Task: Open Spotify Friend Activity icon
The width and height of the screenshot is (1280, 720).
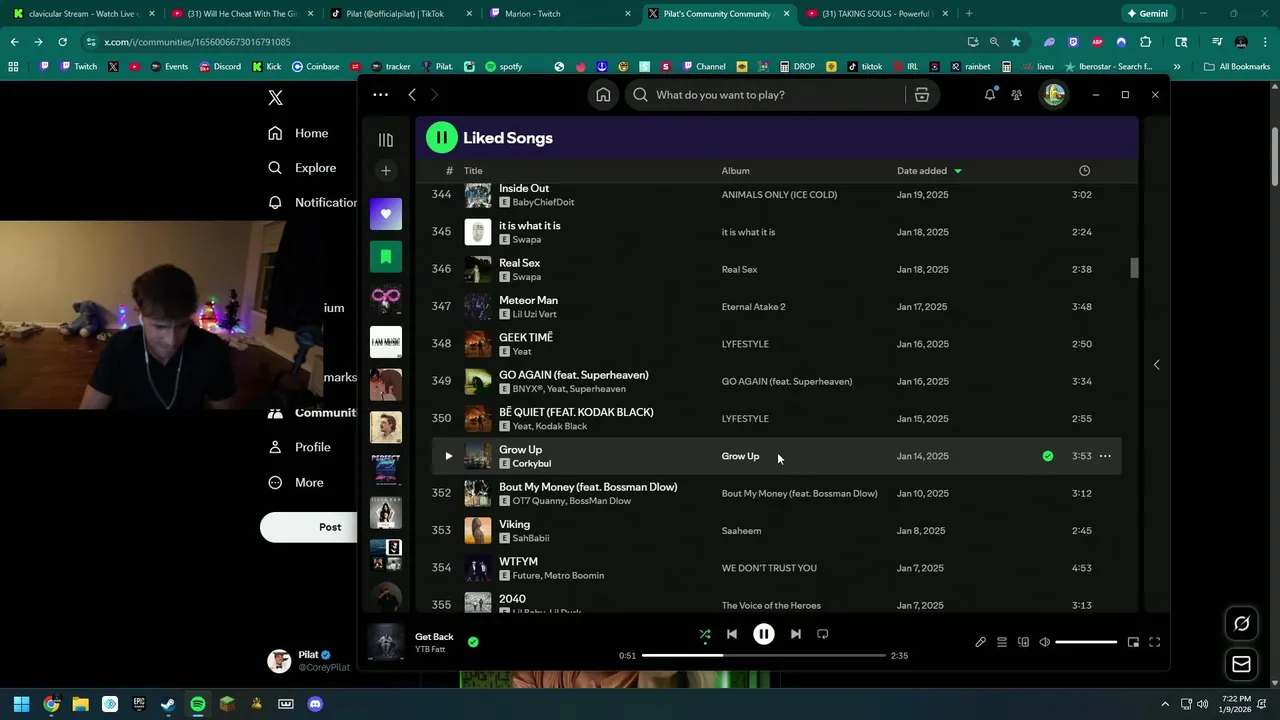Action: coord(1017,94)
